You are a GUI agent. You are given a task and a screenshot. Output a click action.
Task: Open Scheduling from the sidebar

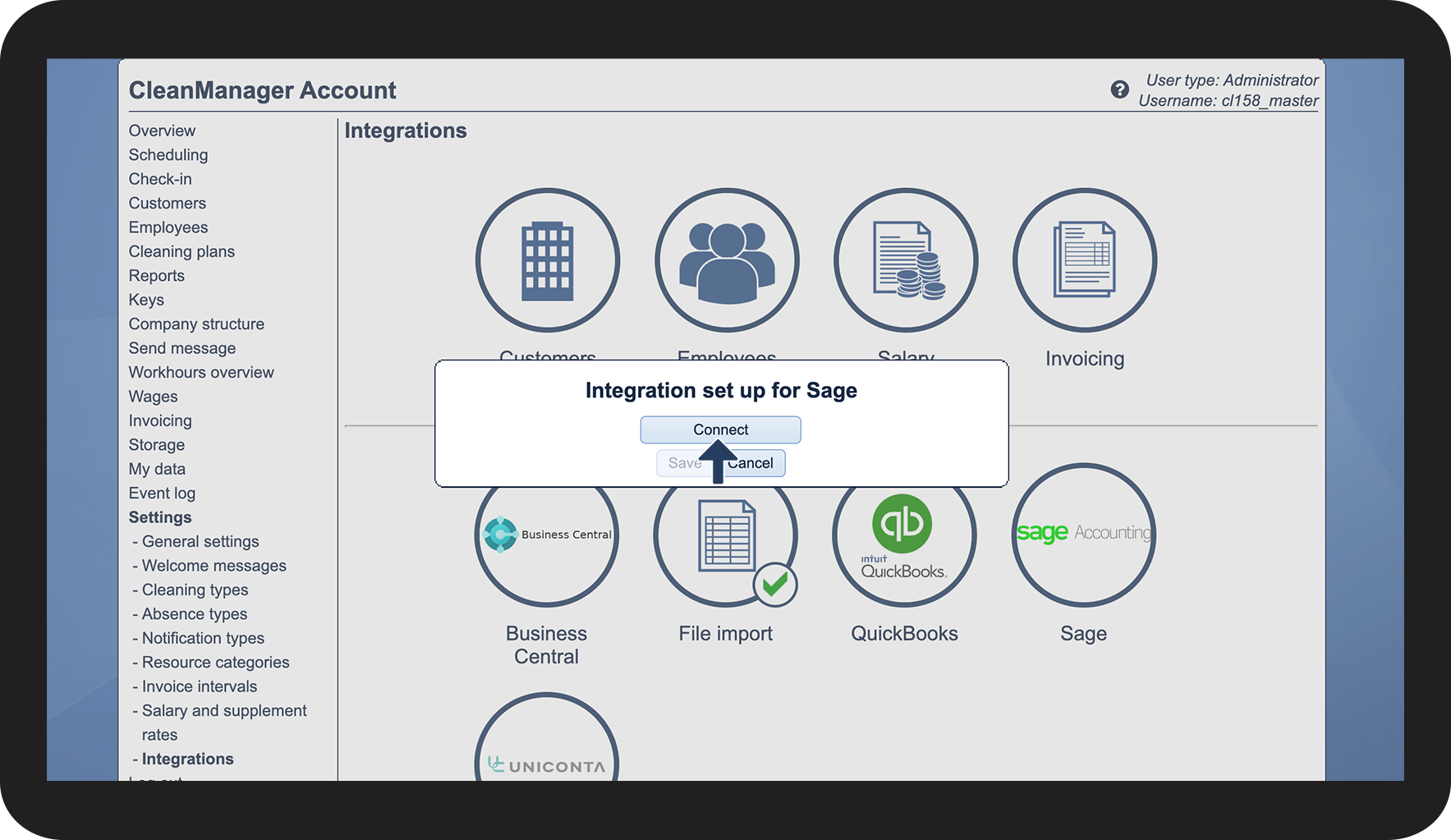point(168,154)
